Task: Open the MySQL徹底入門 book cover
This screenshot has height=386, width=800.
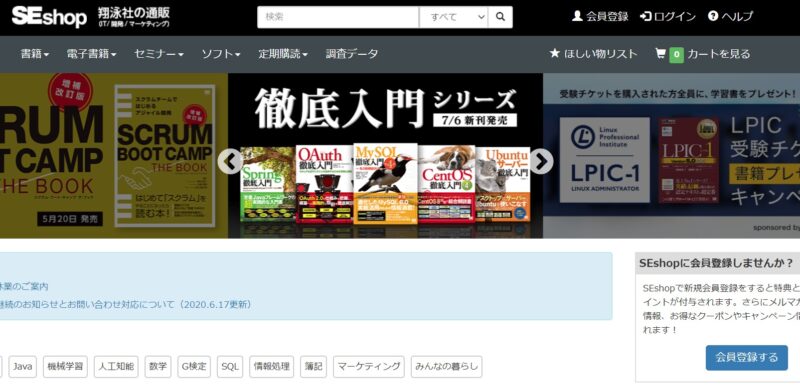Action: 386,183
